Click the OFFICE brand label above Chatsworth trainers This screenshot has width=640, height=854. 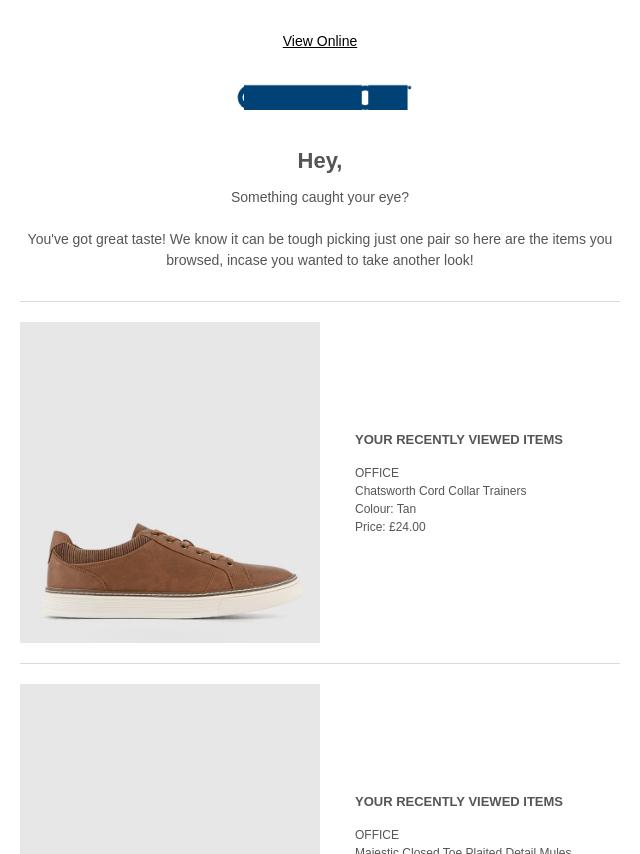(x=376, y=473)
